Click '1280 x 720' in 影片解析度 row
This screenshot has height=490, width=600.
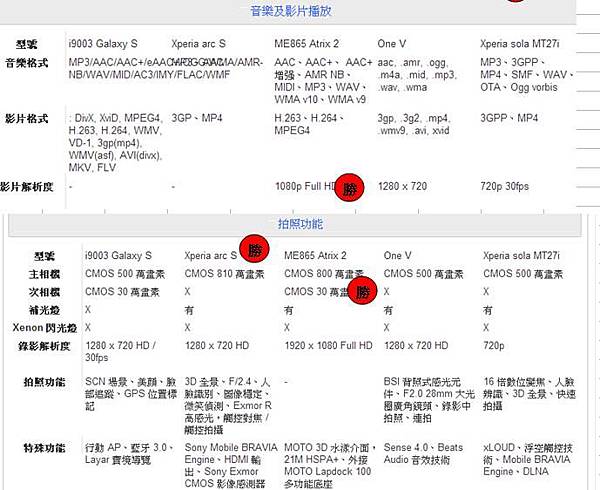(402, 187)
